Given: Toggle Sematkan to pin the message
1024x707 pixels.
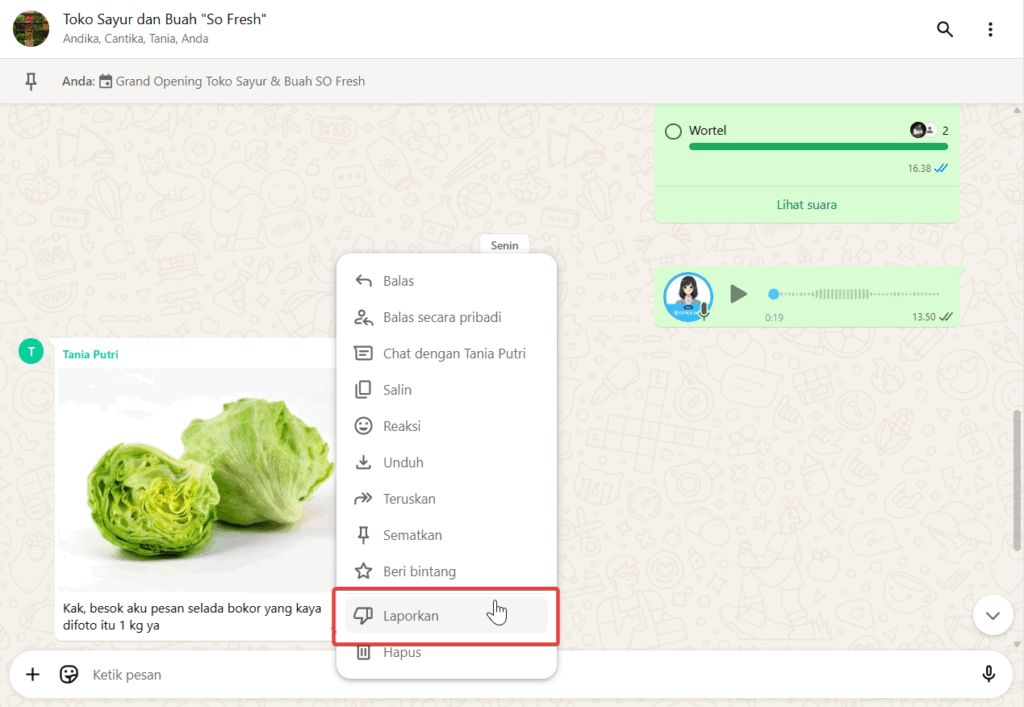Looking at the screenshot, I should (x=412, y=535).
